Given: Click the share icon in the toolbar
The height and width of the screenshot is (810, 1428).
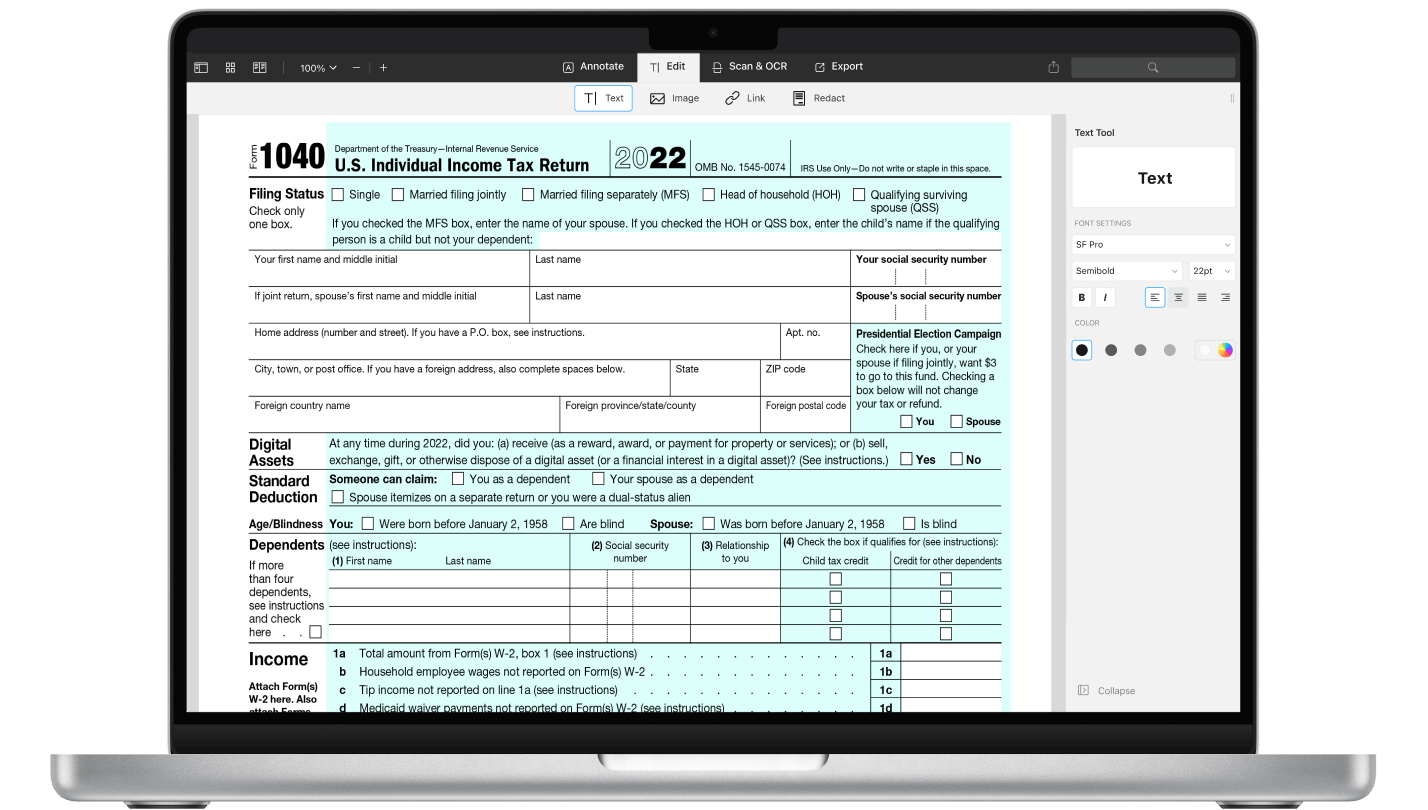Looking at the screenshot, I should (x=1053, y=67).
